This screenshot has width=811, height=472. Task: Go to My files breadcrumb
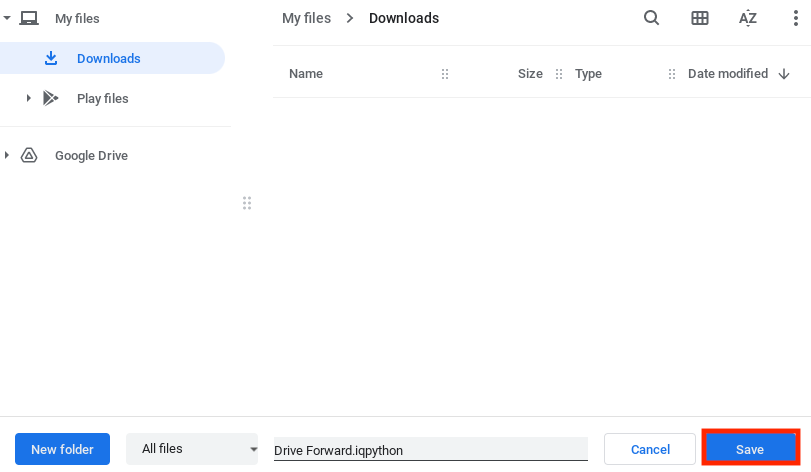click(305, 18)
